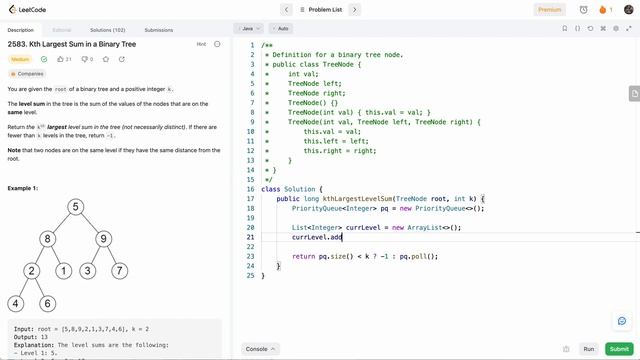Start the alarm clock timer
The height and width of the screenshot is (360, 640).
(583, 9)
